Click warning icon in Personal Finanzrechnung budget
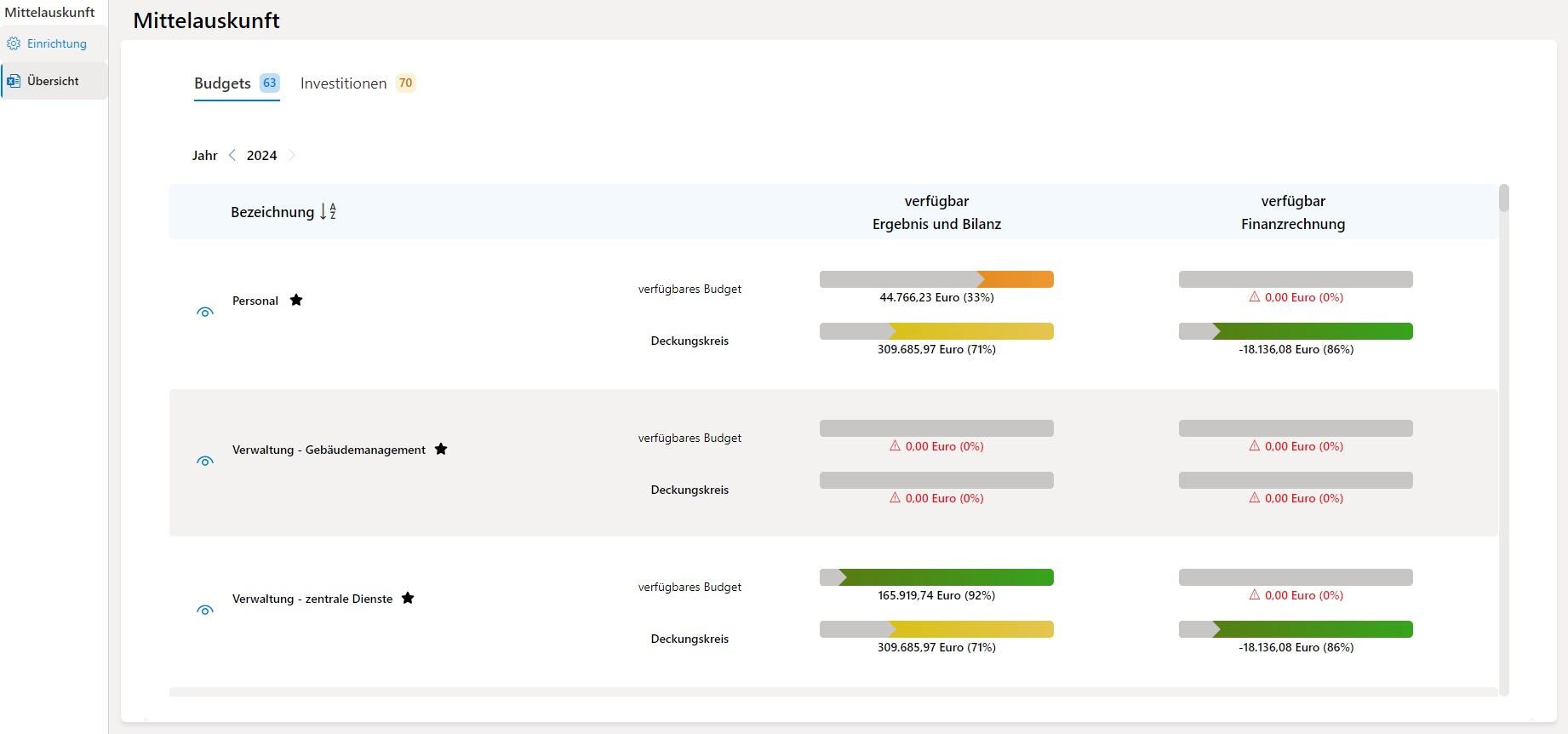 coord(1254,297)
